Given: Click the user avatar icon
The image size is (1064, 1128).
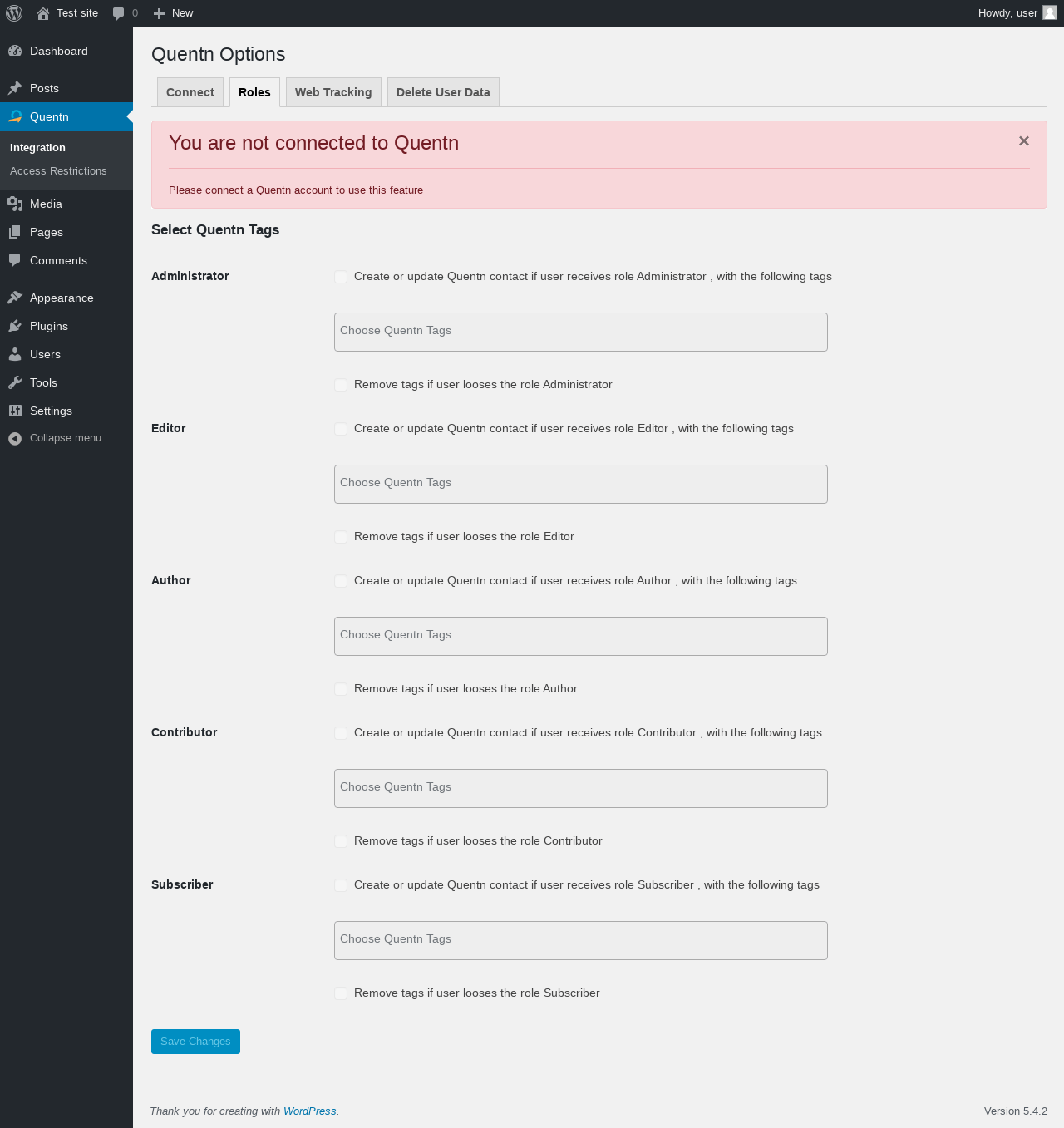Looking at the screenshot, I should pyautogui.click(x=1050, y=12).
